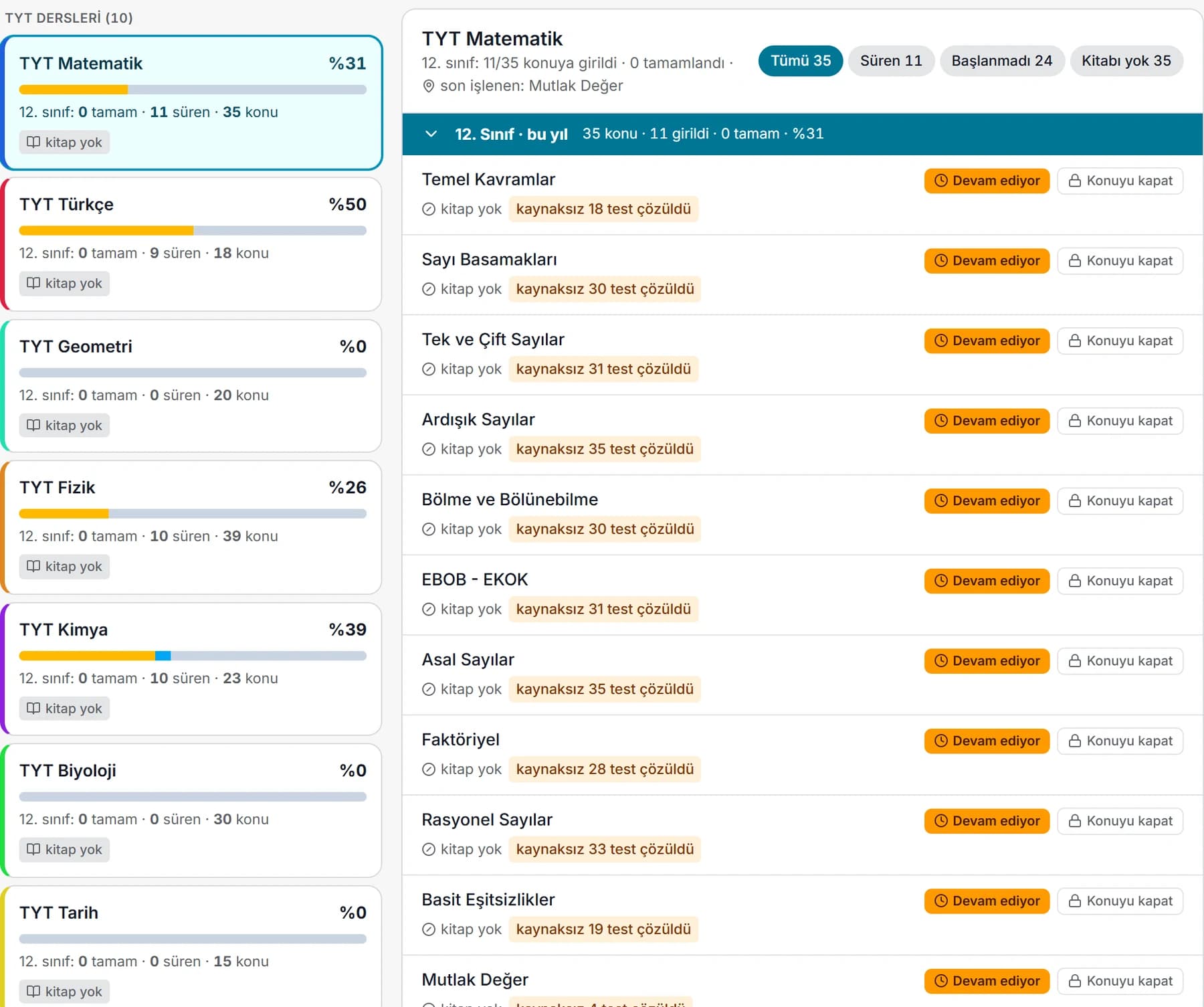Click clock icon on Mutlak Değer status
Viewport: 1204px width, 1007px height.
pos(941,981)
